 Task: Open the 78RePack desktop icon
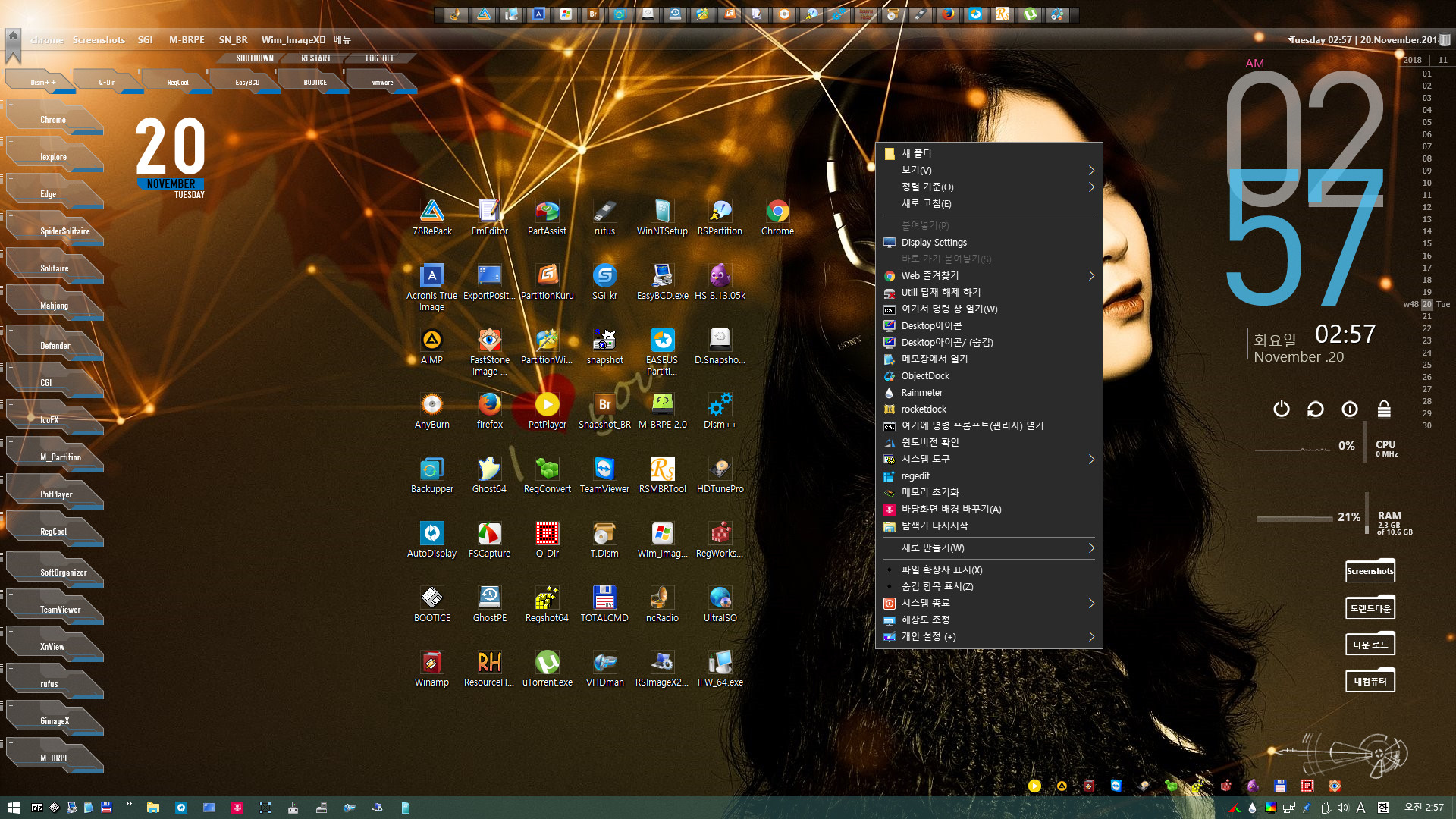tap(432, 217)
